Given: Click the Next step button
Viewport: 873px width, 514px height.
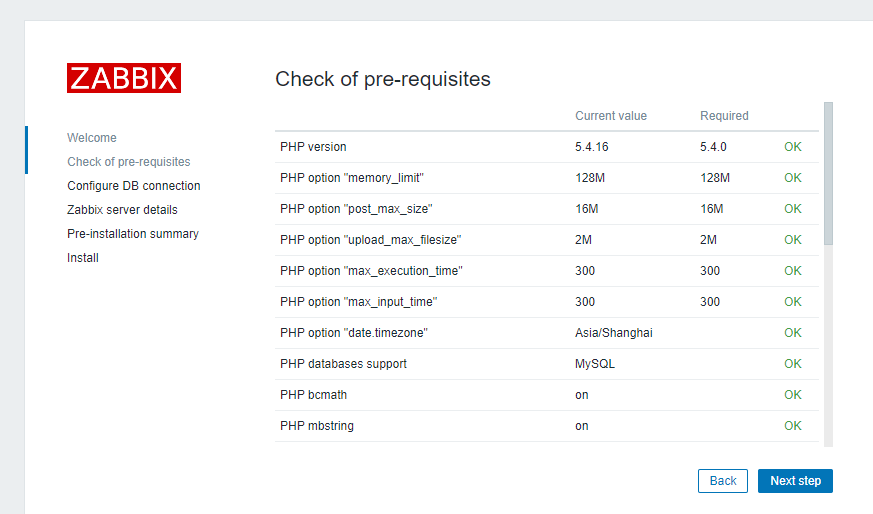Looking at the screenshot, I should 795,481.
